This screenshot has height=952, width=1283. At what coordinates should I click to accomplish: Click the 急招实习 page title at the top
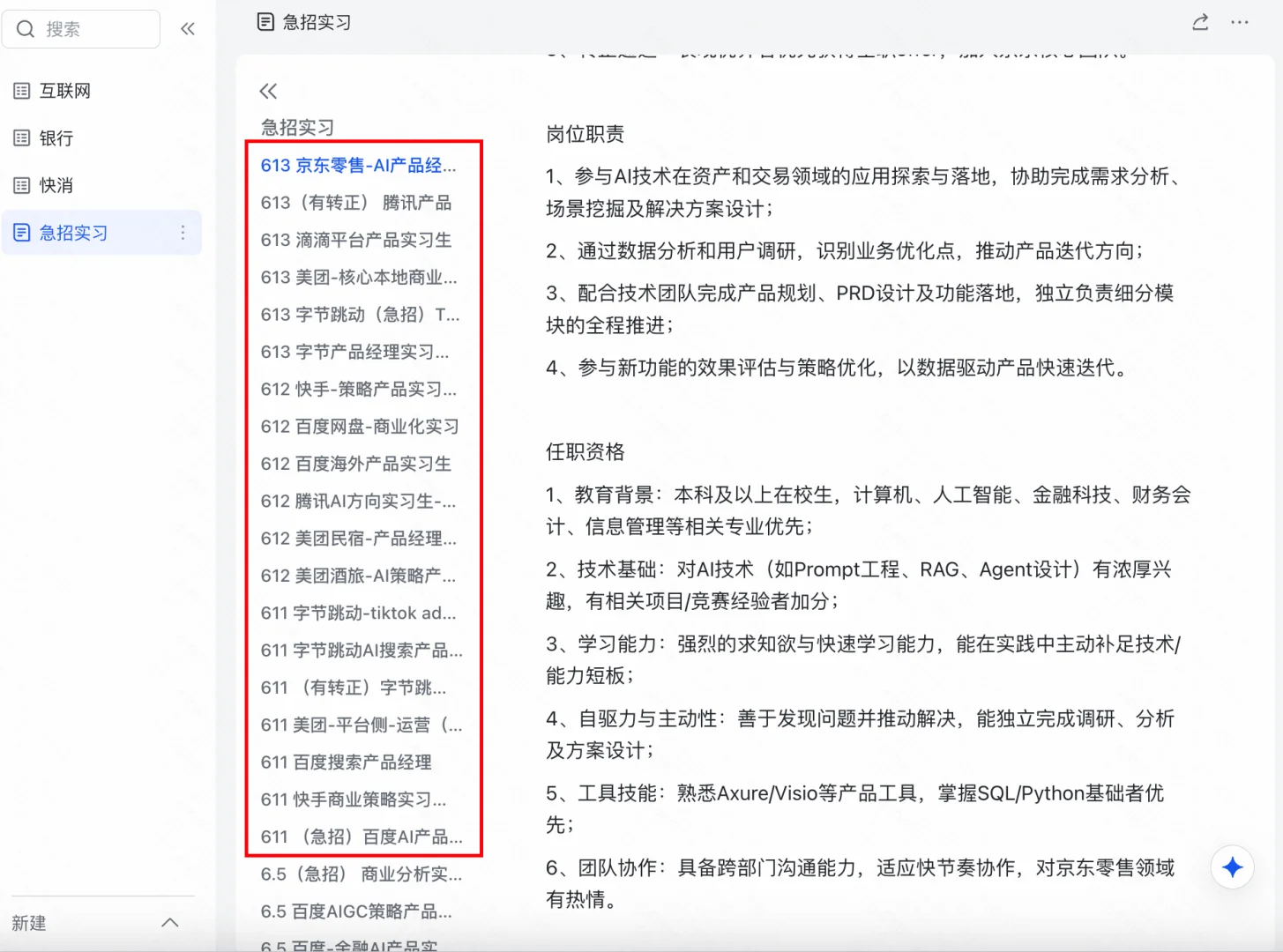pos(317,22)
